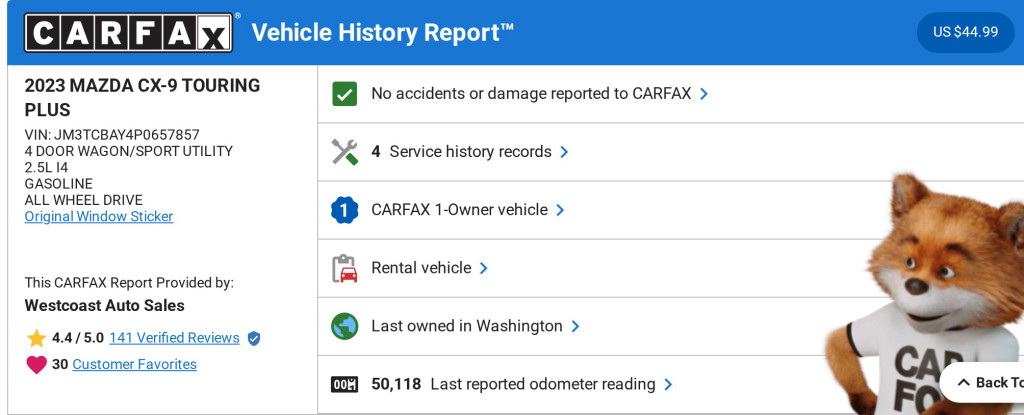Click the blue verified shield badge
The height and width of the screenshot is (415, 1024).
(254, 339)
